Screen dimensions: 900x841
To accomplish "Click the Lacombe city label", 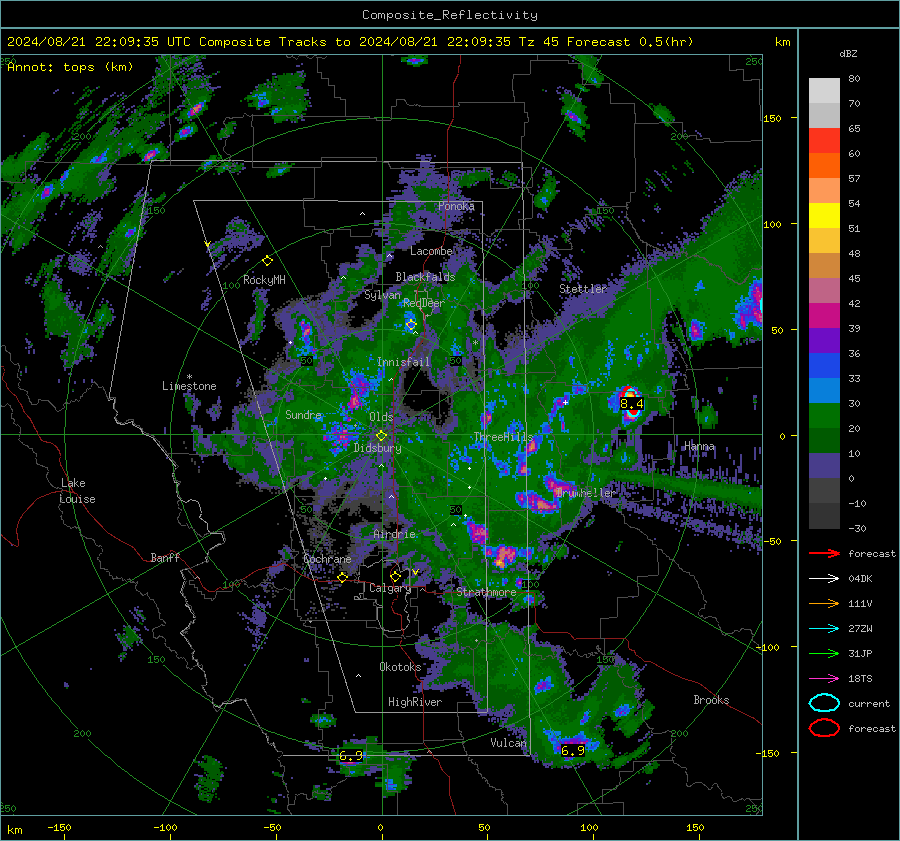I will tap(431, 251).
